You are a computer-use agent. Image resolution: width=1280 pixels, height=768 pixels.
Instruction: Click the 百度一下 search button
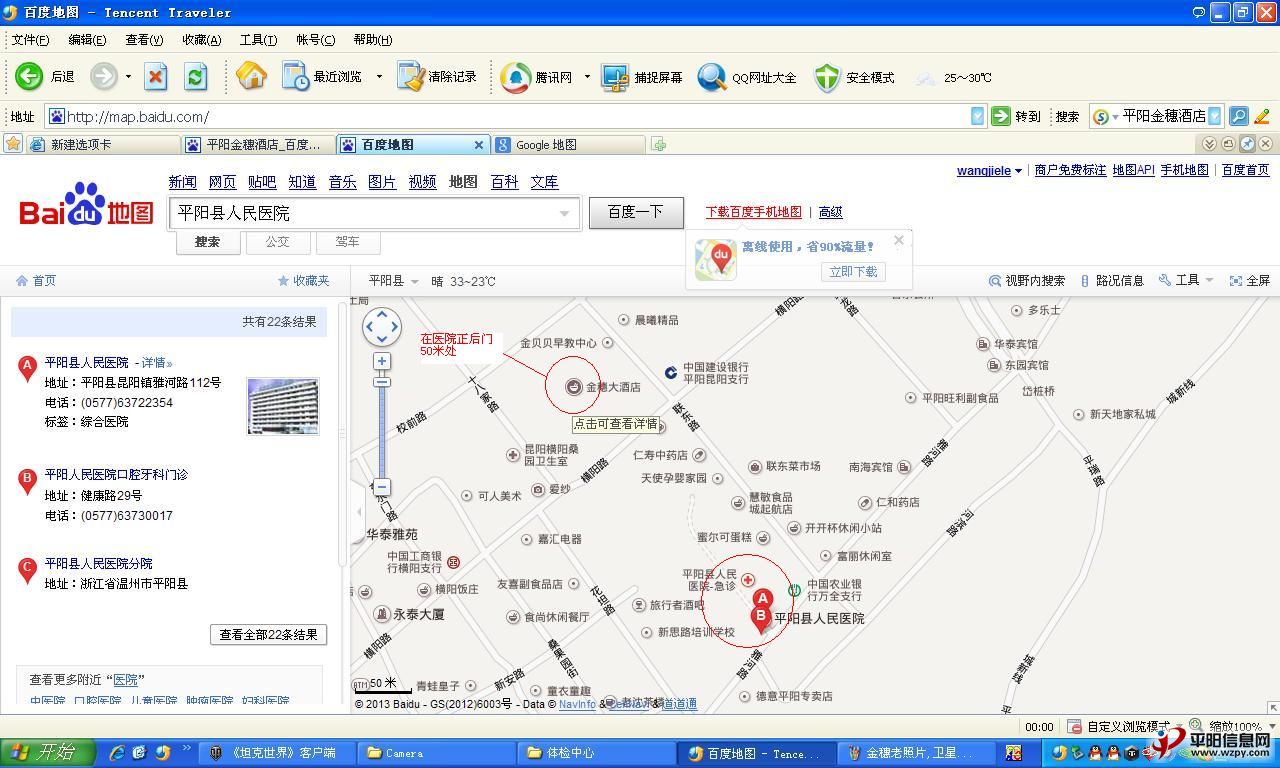click(x=636, y=212)
